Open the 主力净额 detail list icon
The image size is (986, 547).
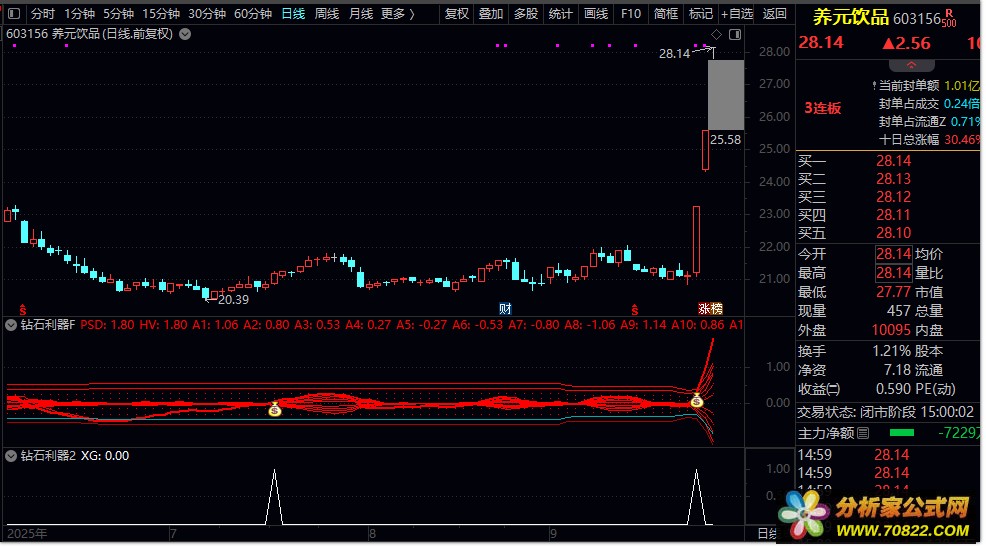coord(864,433)
